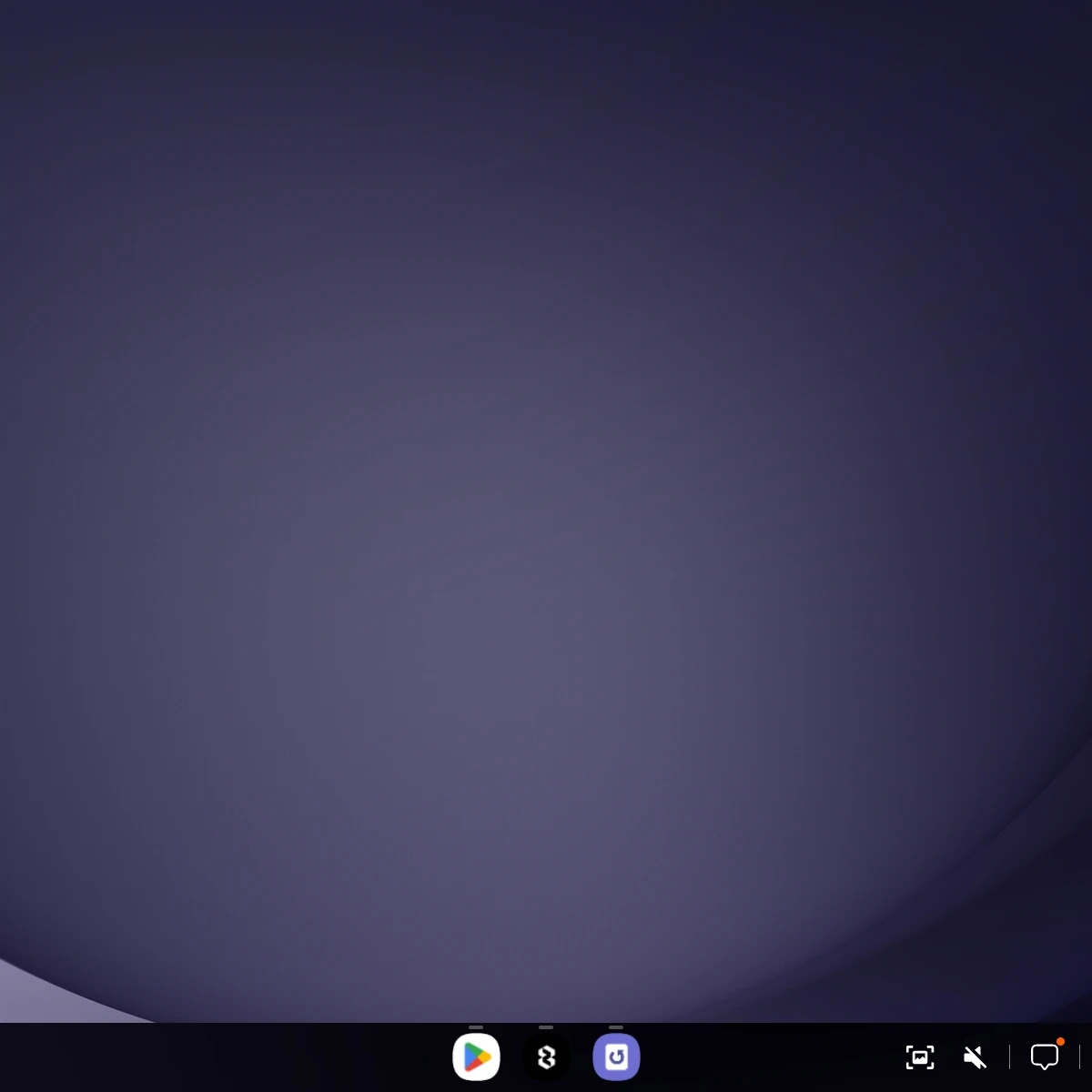Open the notifications speech bubble

[1045, 1057]
